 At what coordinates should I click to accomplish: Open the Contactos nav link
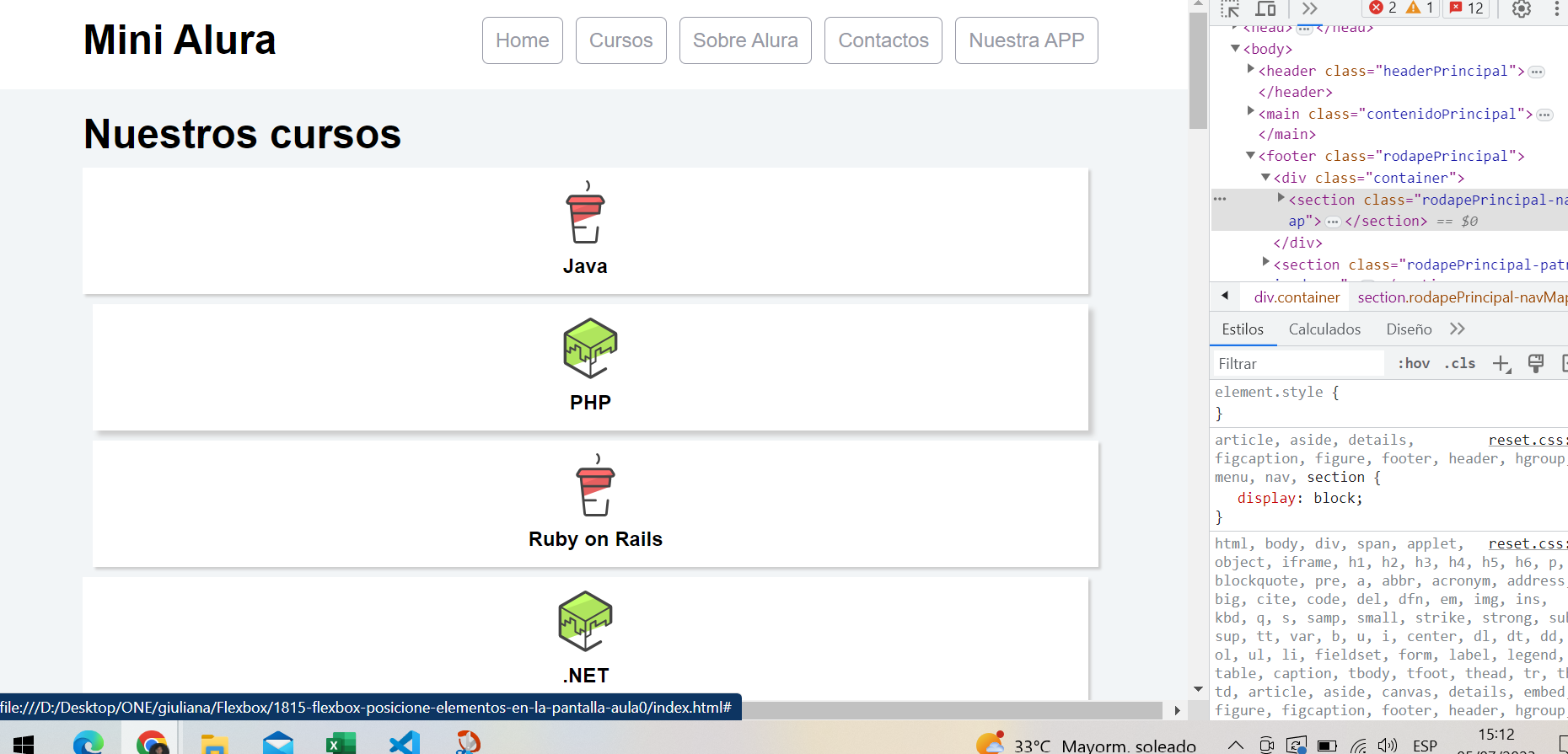tap(883, 40)
